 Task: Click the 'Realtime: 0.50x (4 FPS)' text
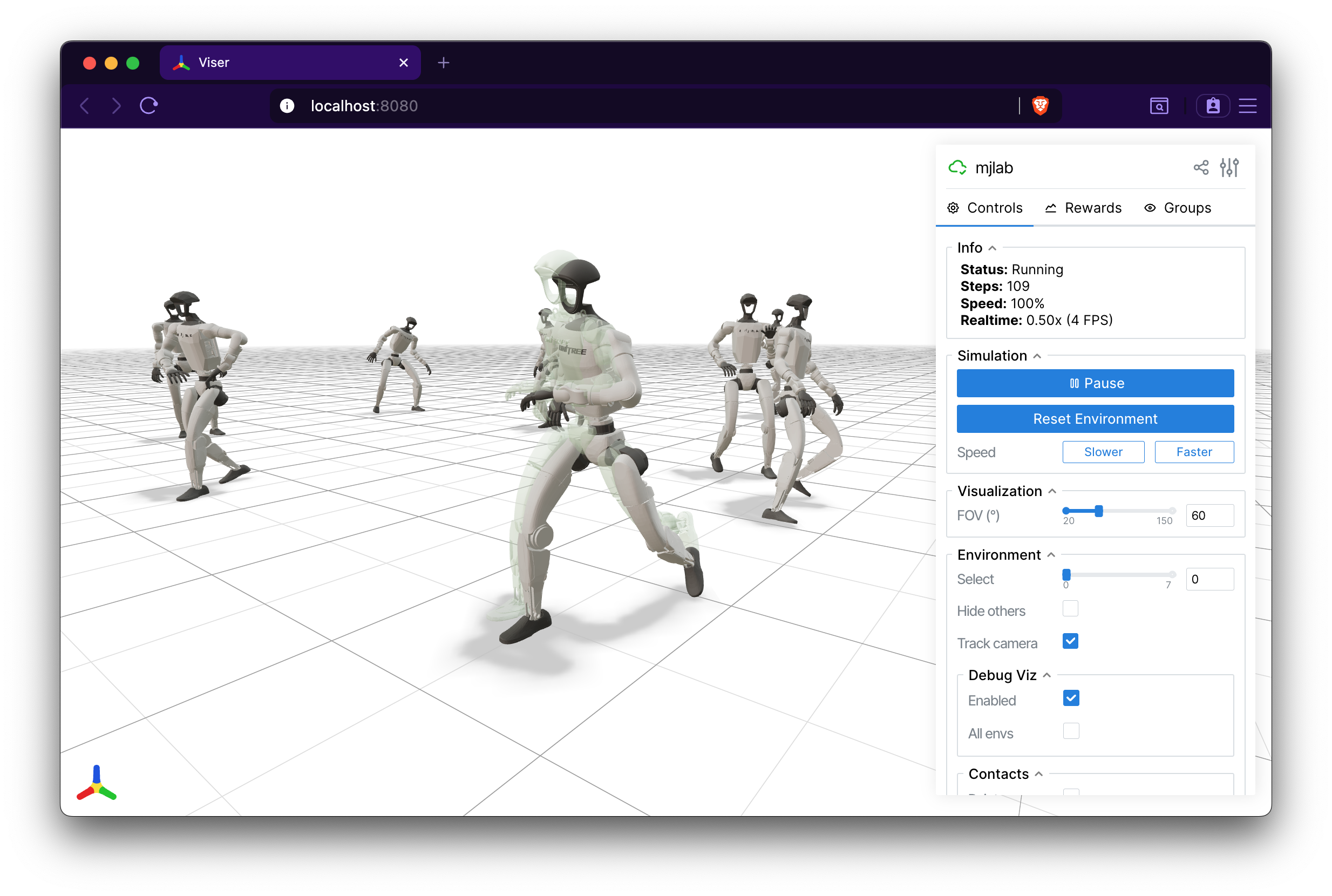[x=1037, y=320]
